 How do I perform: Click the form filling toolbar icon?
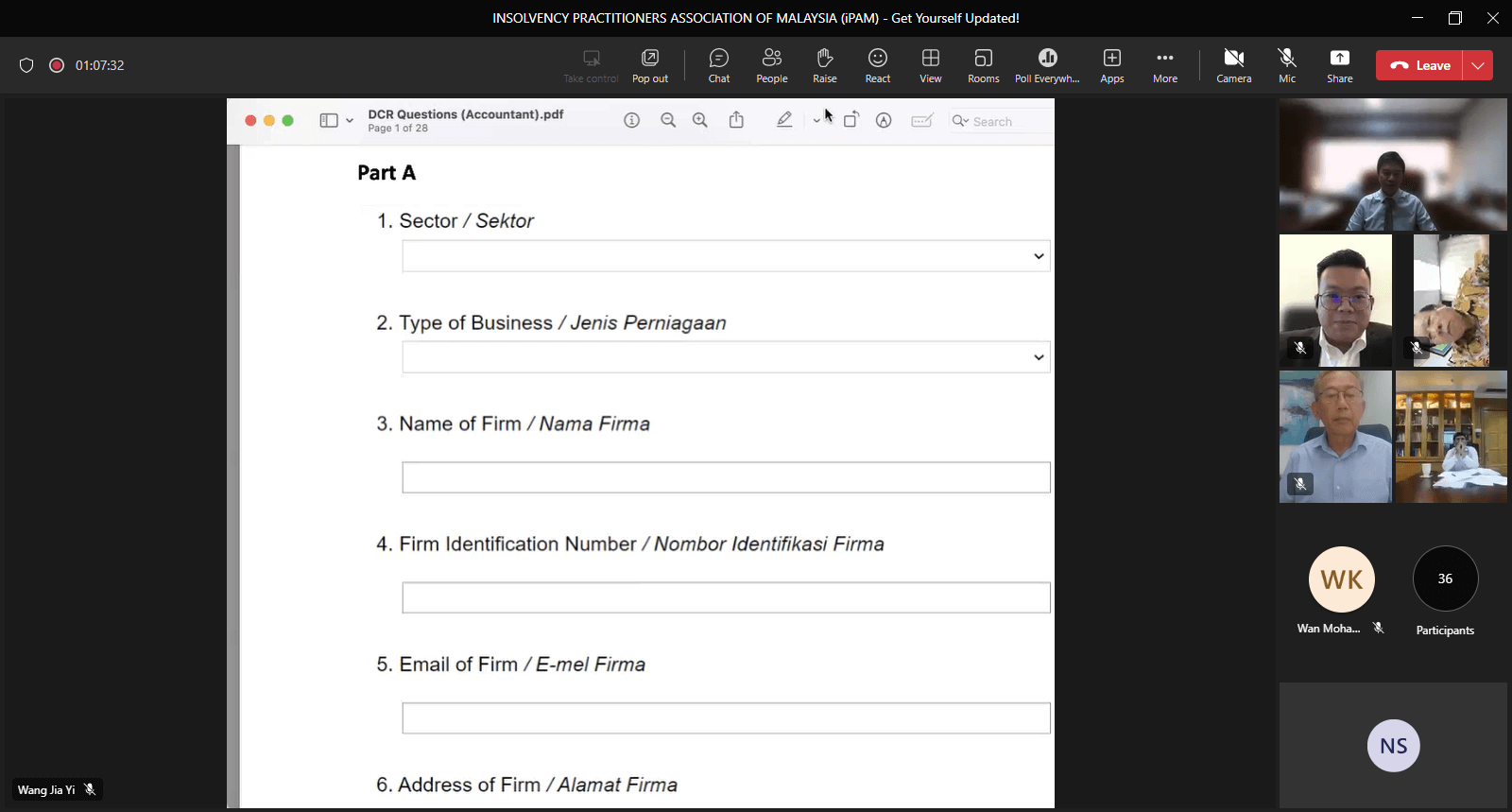click(922, 120)
